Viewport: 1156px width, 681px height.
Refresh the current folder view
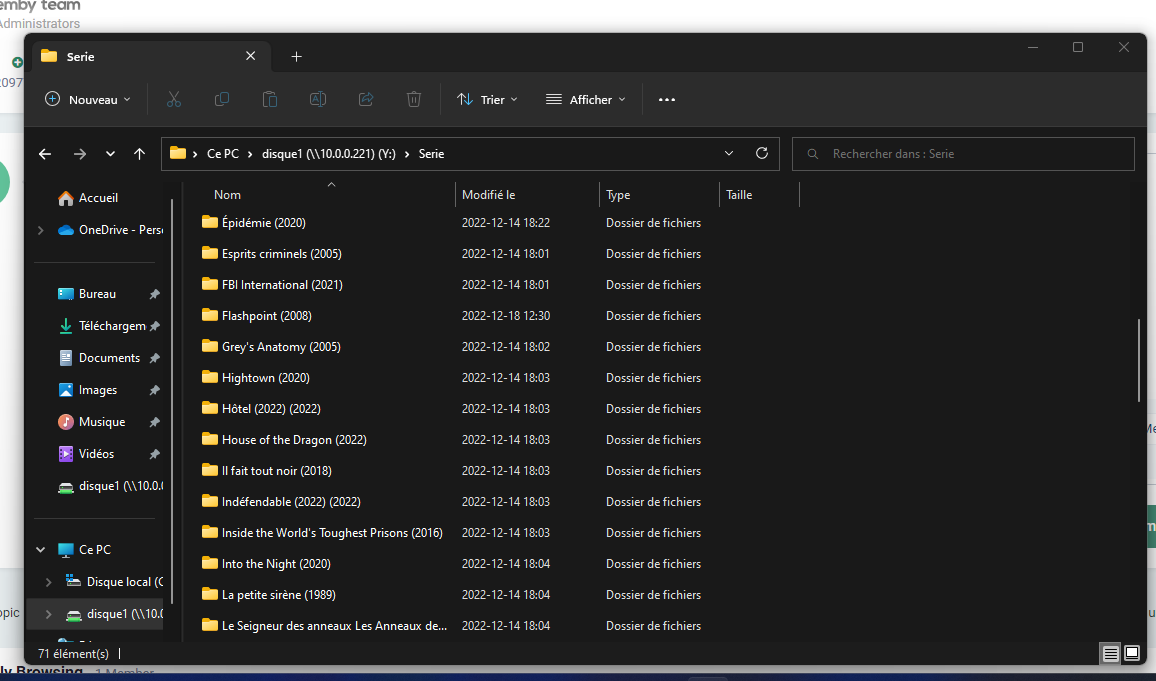[762, 154]
